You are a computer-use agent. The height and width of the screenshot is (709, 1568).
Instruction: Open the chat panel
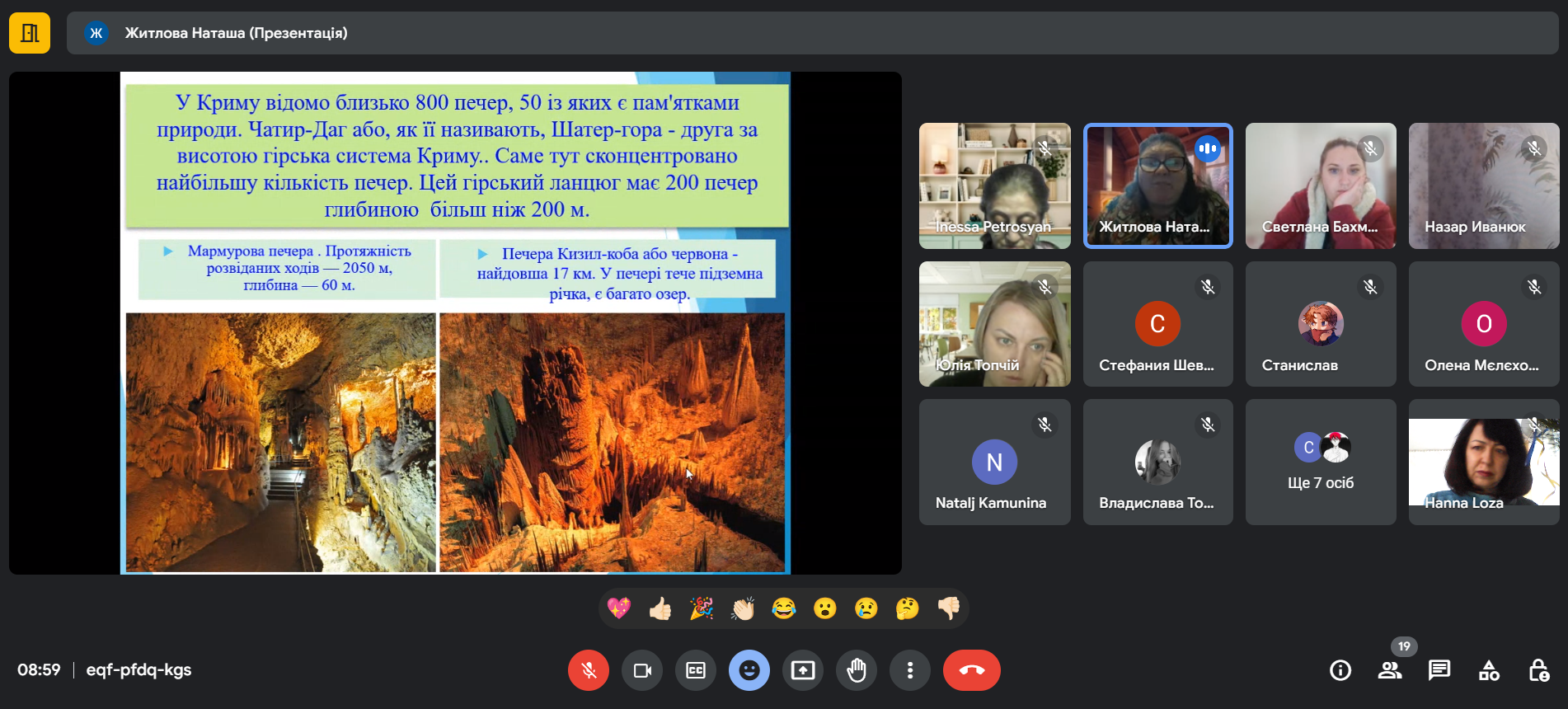[1439, 670]
